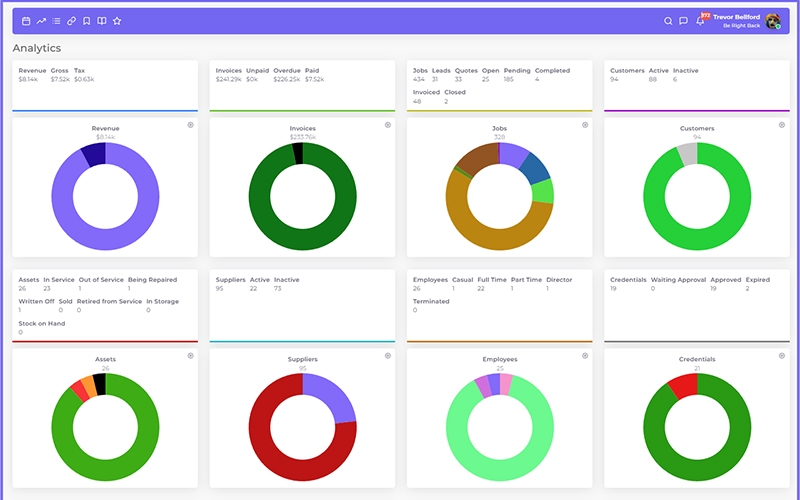Click the star favorites icon
This screenshot has height=500, width=800.
coord(117,21)
